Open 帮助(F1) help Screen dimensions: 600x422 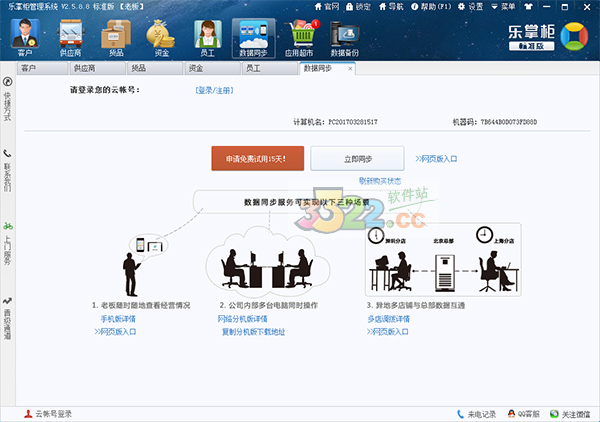click(431, 7)
